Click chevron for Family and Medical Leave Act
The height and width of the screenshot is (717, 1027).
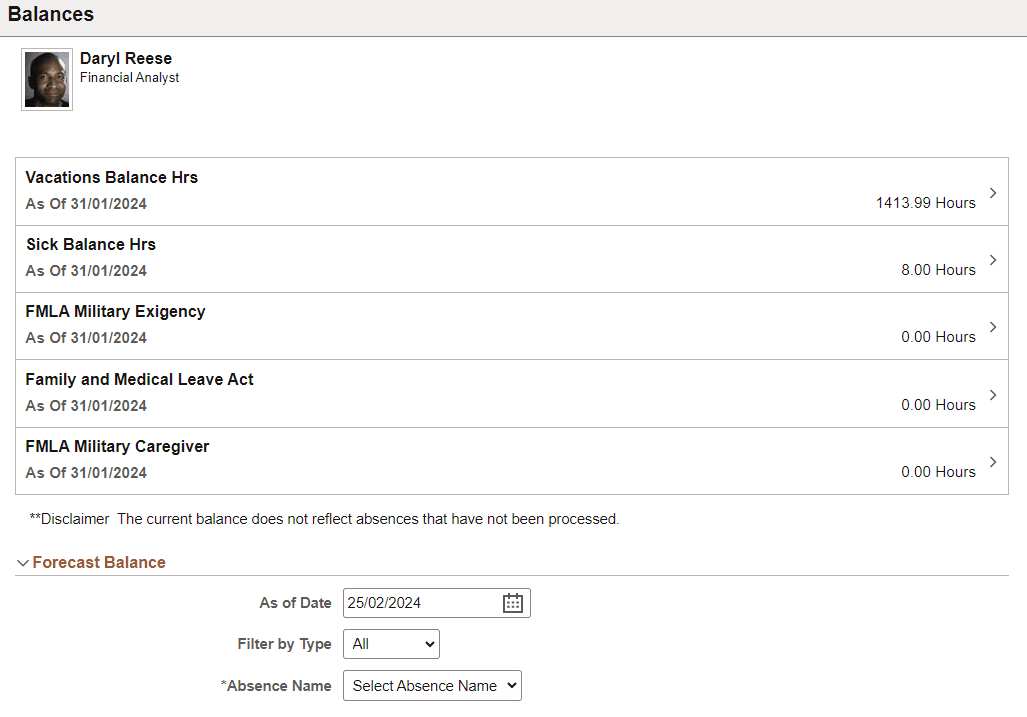tap(992, 395)
